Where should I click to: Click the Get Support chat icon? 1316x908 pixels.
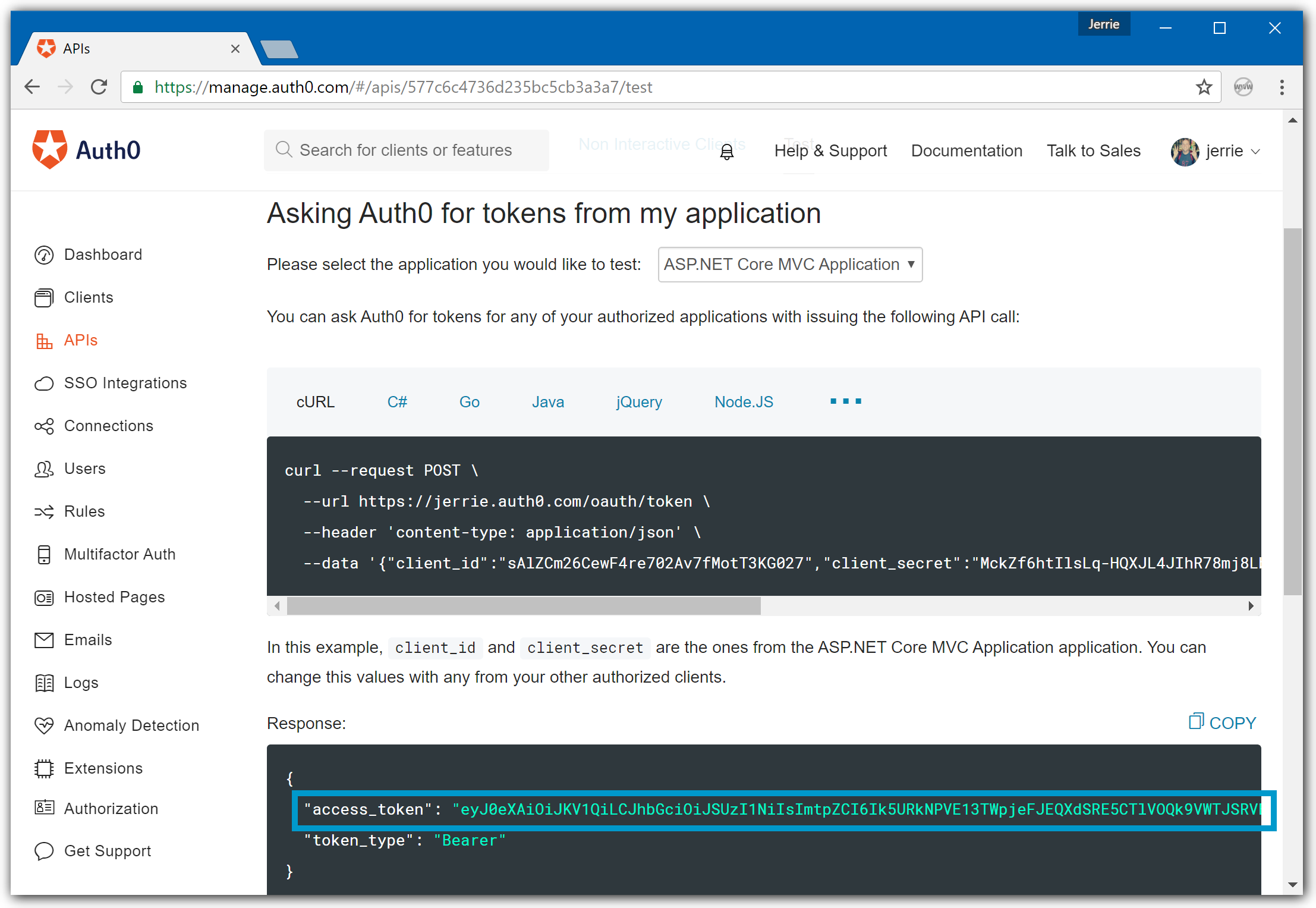click(44, 851)
